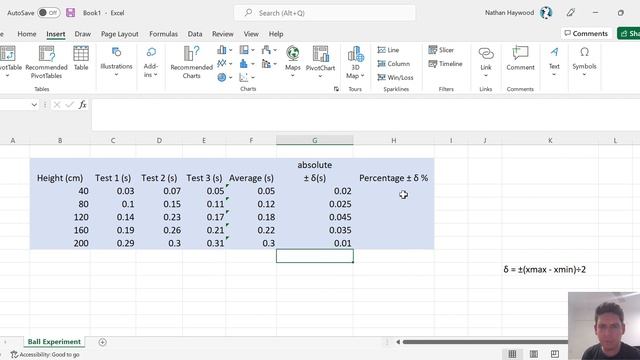Open the Data tab

click(195, 34)
